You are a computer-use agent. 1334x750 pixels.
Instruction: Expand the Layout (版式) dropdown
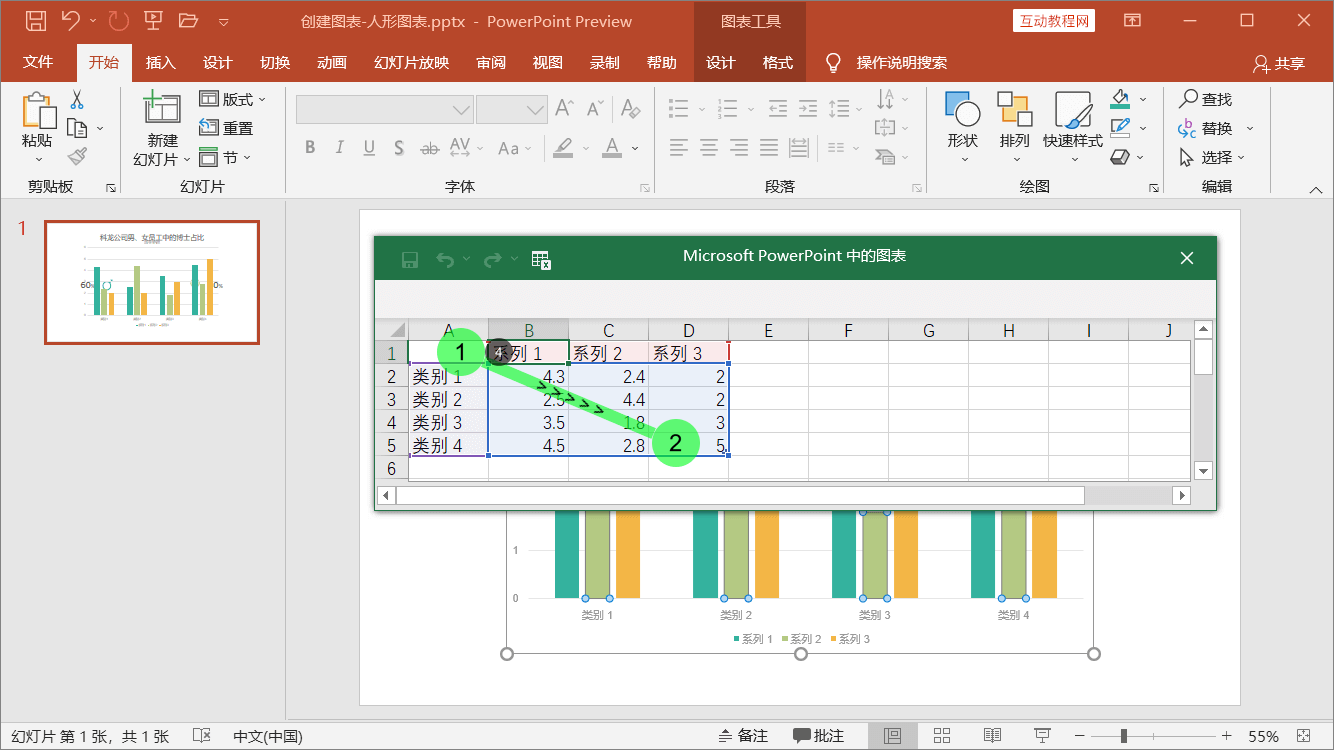point(261,100)
